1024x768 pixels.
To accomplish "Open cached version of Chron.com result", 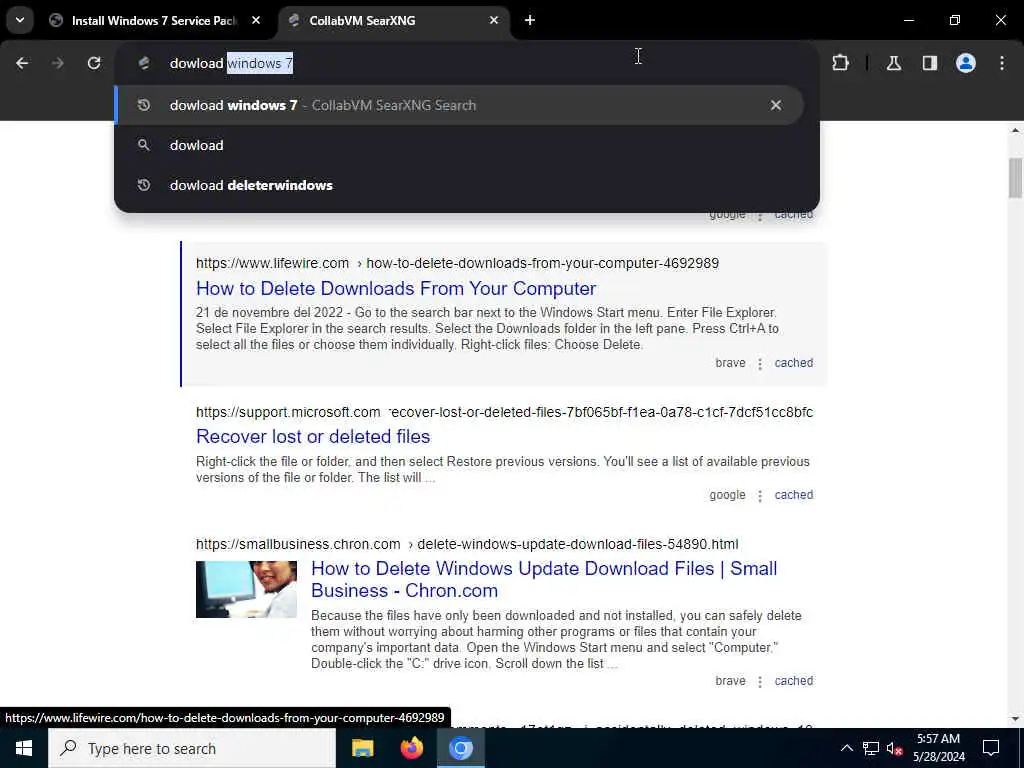I will (x=793, y=681).
